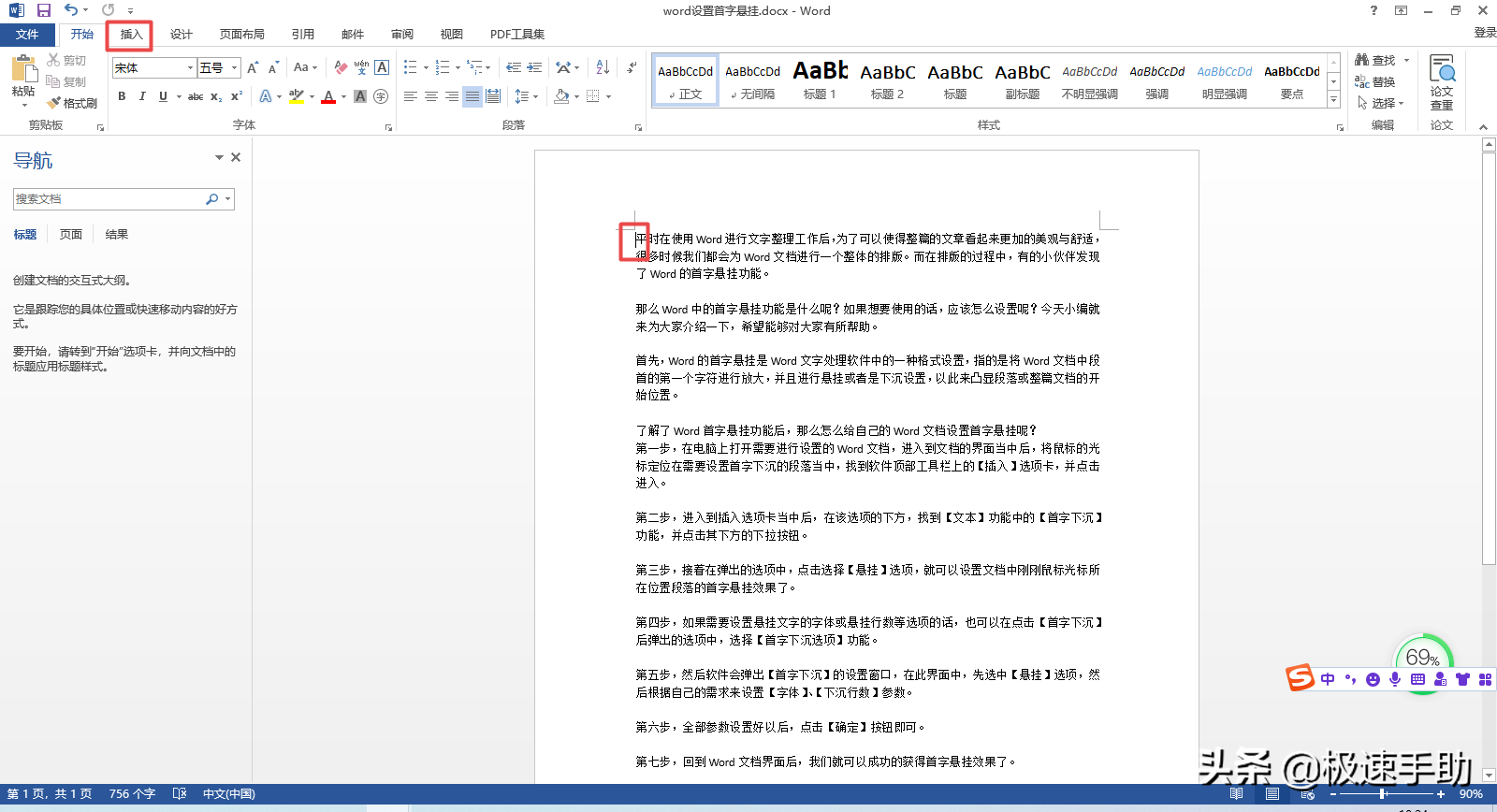Toggle Bold formatting
The image size is (1497, 812).
click(122, 96)
